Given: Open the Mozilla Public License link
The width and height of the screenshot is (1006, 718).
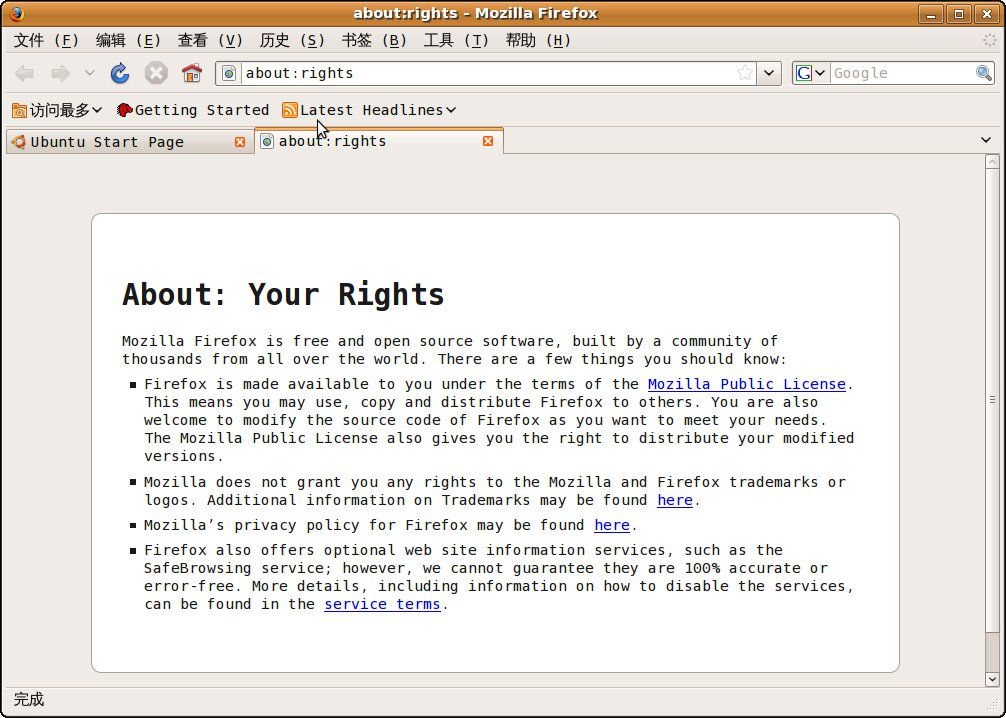Looking at the screenshot, I should click(x=747, y=384).
